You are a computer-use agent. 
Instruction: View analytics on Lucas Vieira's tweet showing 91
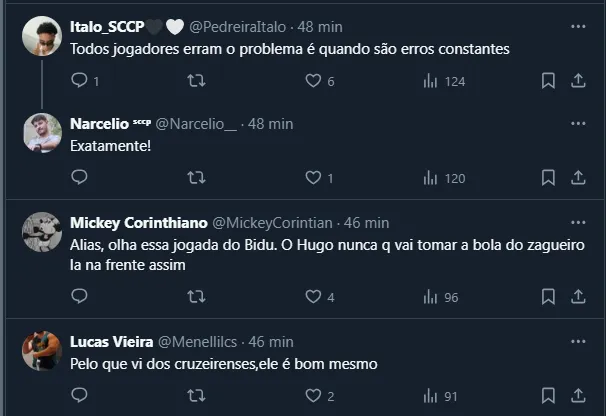[x=441, y=395]
